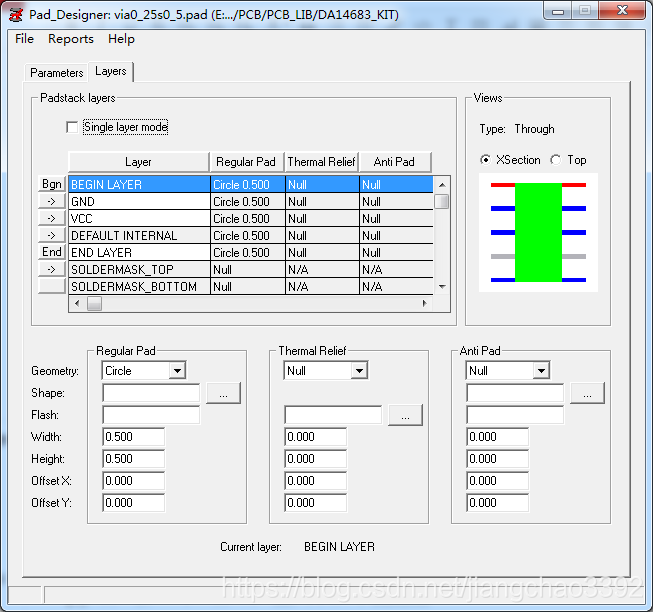
Task: Click the Anti Pad Shape browse button
Action: [x=587, y=393]
